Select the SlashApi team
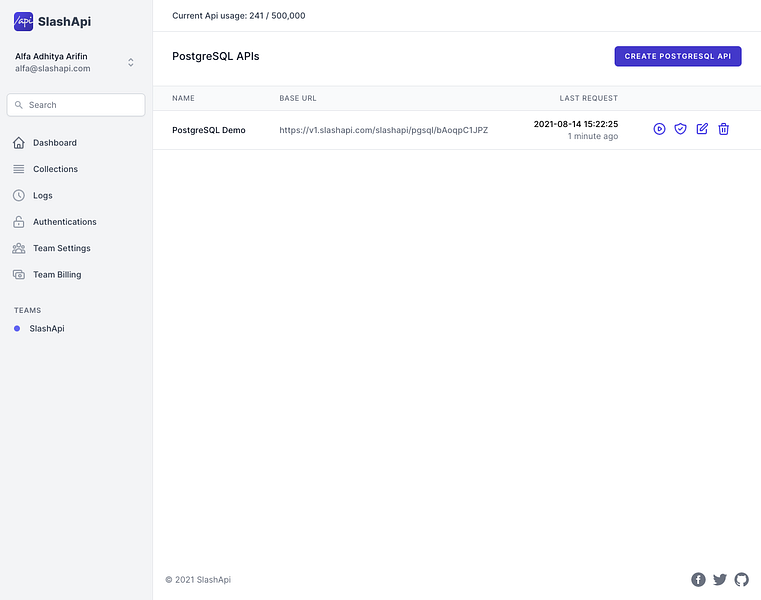The width and height of the screenshot is (761, 600). (x=47, y=329)
